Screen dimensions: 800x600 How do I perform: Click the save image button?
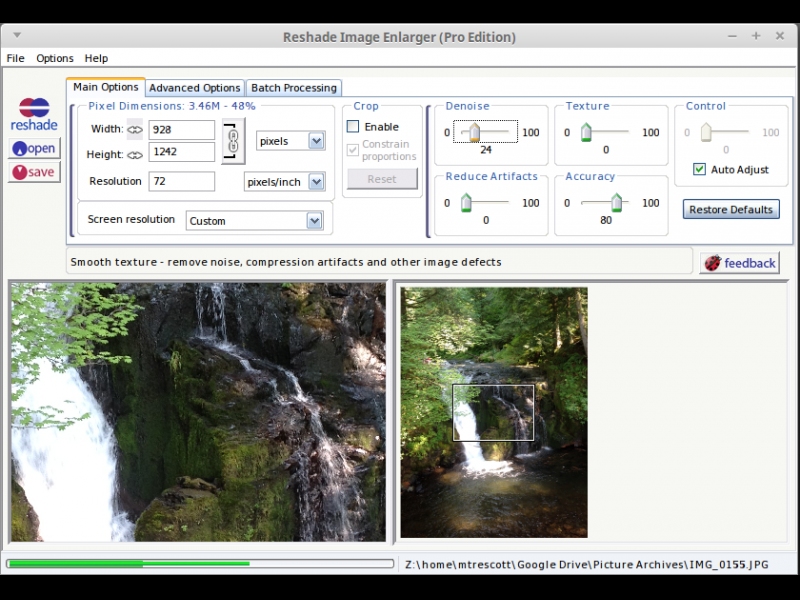click(x=34, y=172)
